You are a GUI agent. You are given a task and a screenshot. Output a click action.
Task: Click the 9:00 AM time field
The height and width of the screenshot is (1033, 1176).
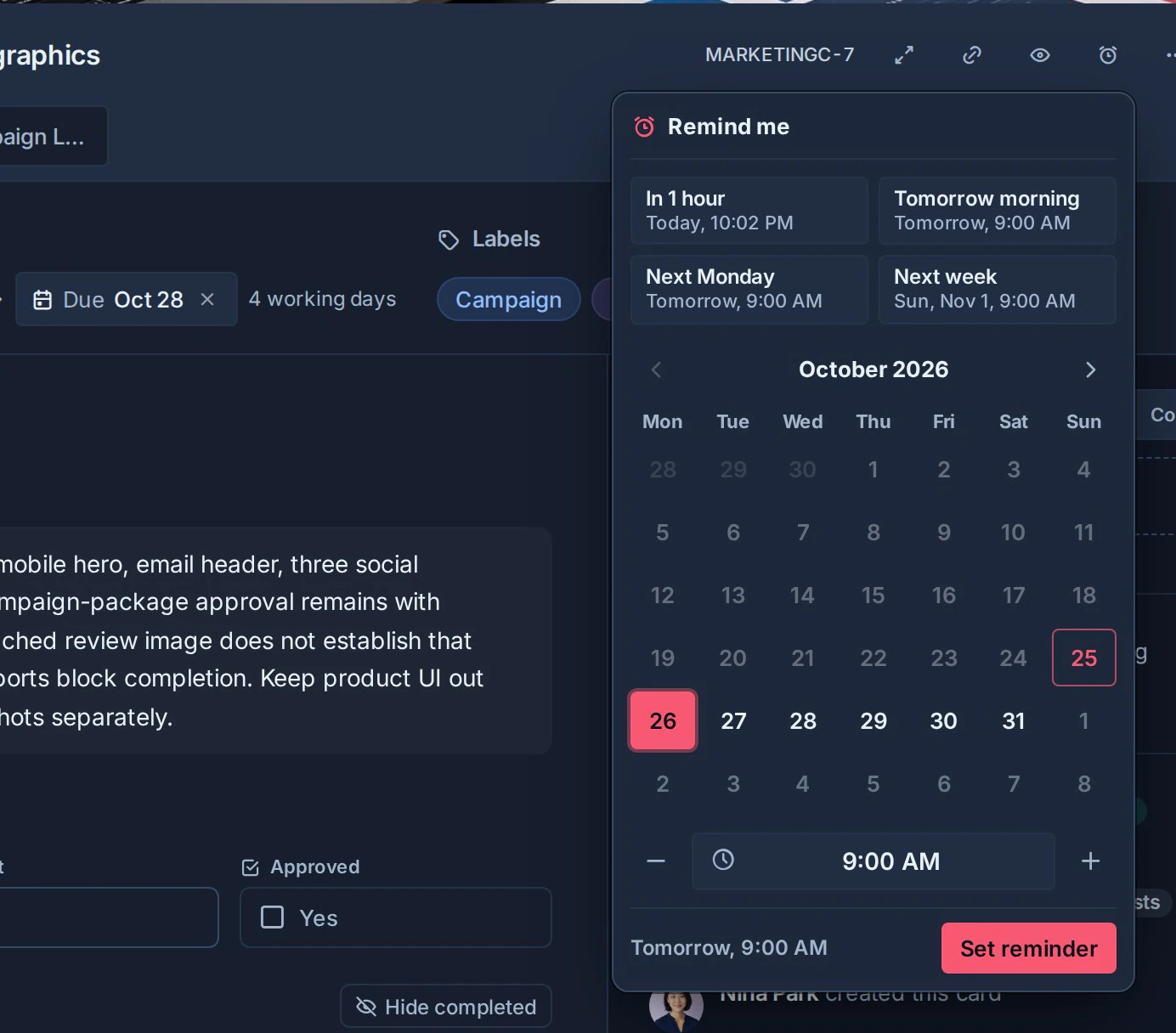click(874, 861)
